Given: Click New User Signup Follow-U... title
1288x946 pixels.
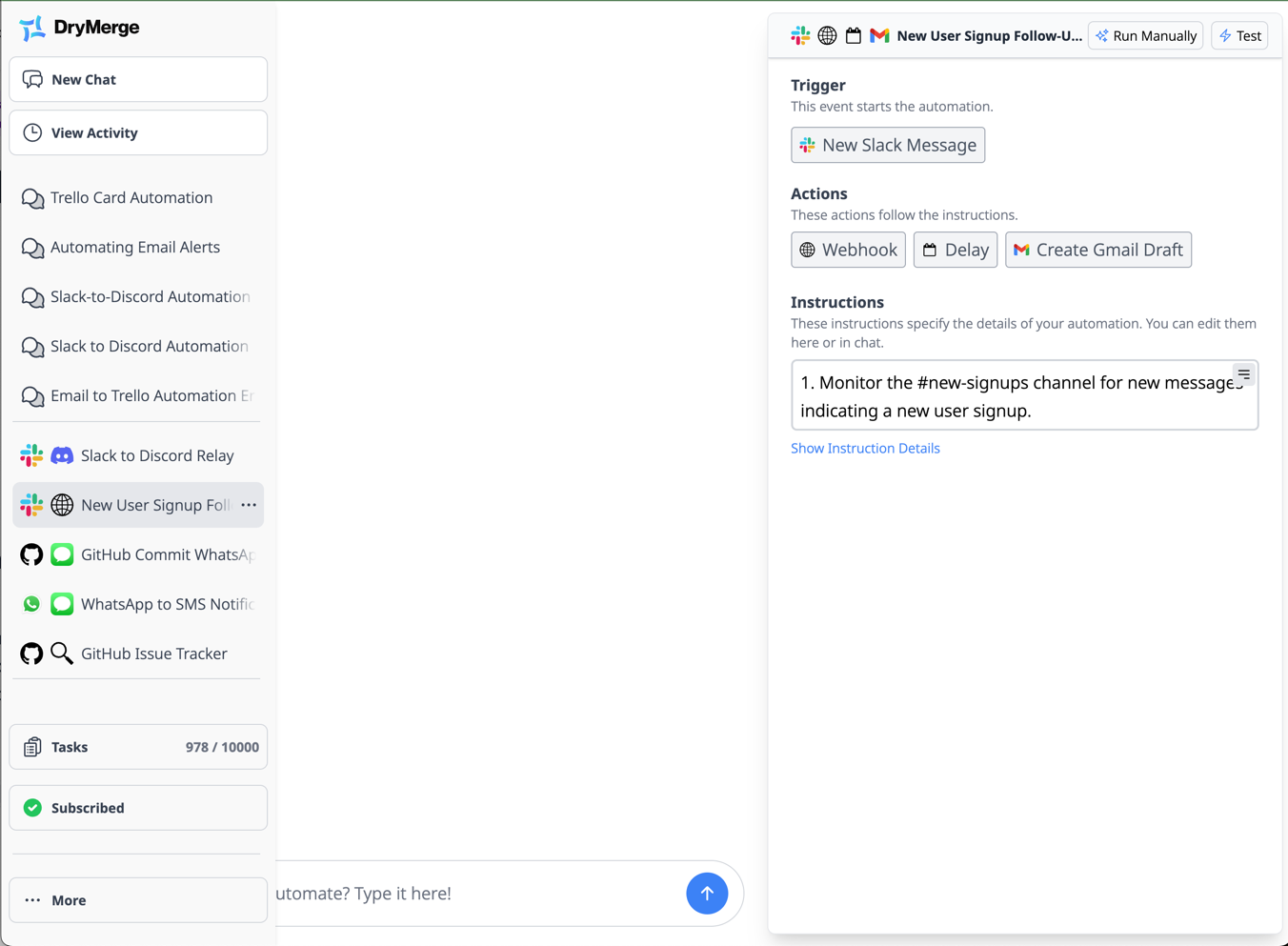Looking at the screenshot, I should pos(989,35).
